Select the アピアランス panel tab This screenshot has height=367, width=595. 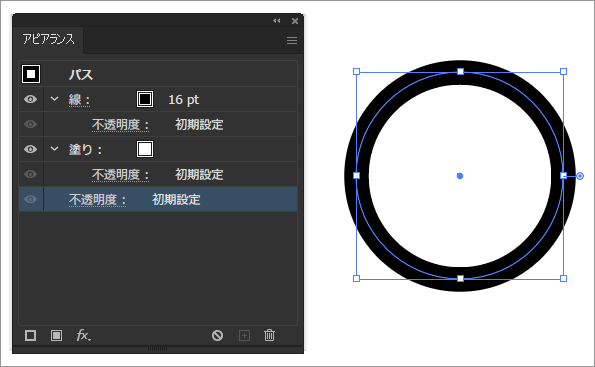click(x=48, y=39)
